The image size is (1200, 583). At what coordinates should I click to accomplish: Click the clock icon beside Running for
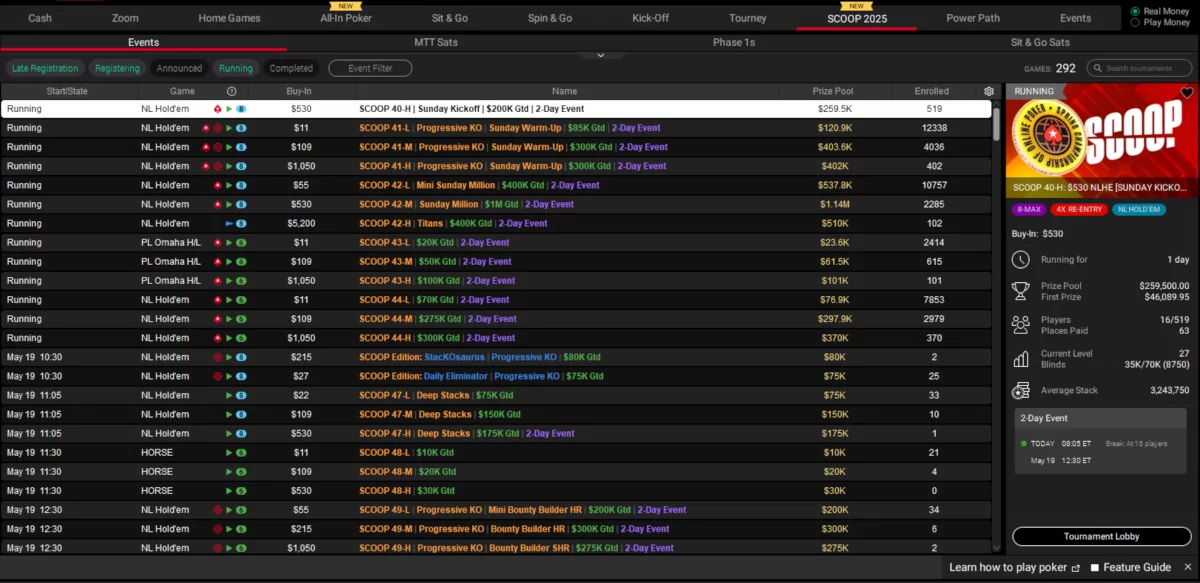(1021, 260)
